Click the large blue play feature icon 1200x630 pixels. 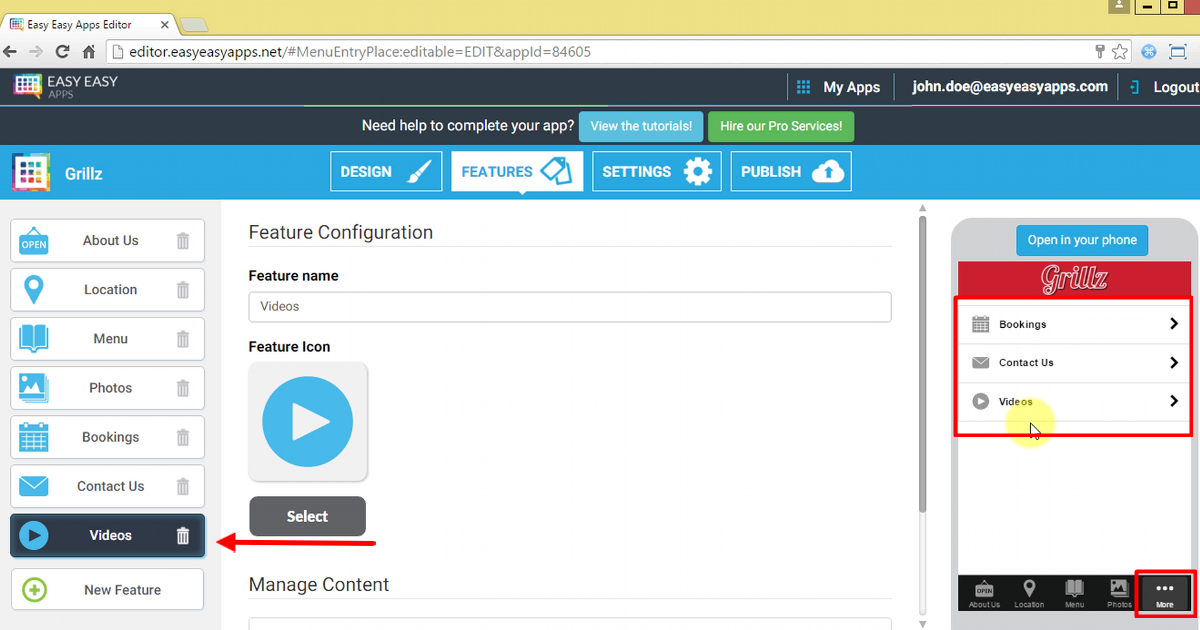[307, 422]
